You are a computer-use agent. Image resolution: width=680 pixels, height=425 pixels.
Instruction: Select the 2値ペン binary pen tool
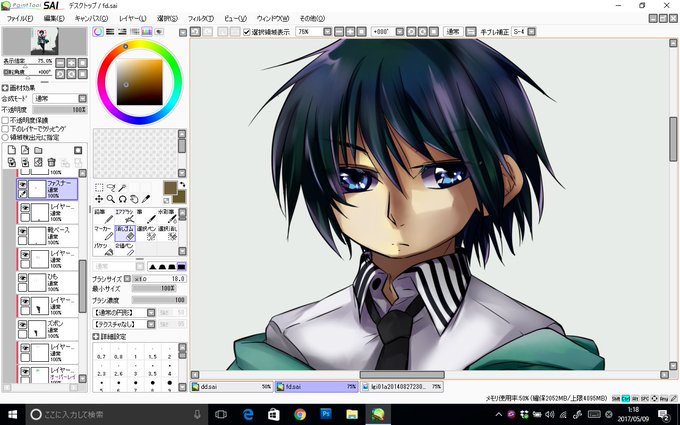pos(124,249)
